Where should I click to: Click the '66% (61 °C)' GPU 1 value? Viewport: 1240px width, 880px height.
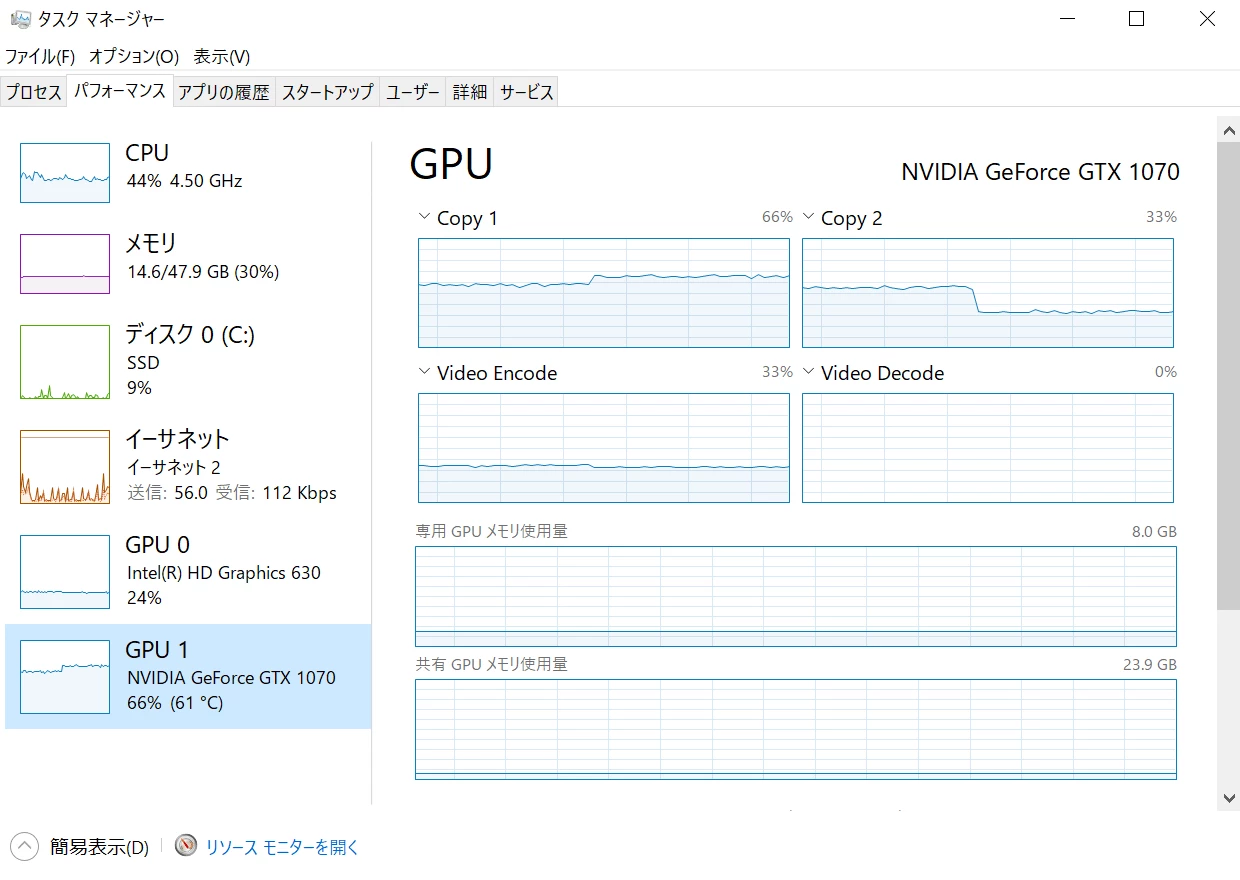coord(175,703)
